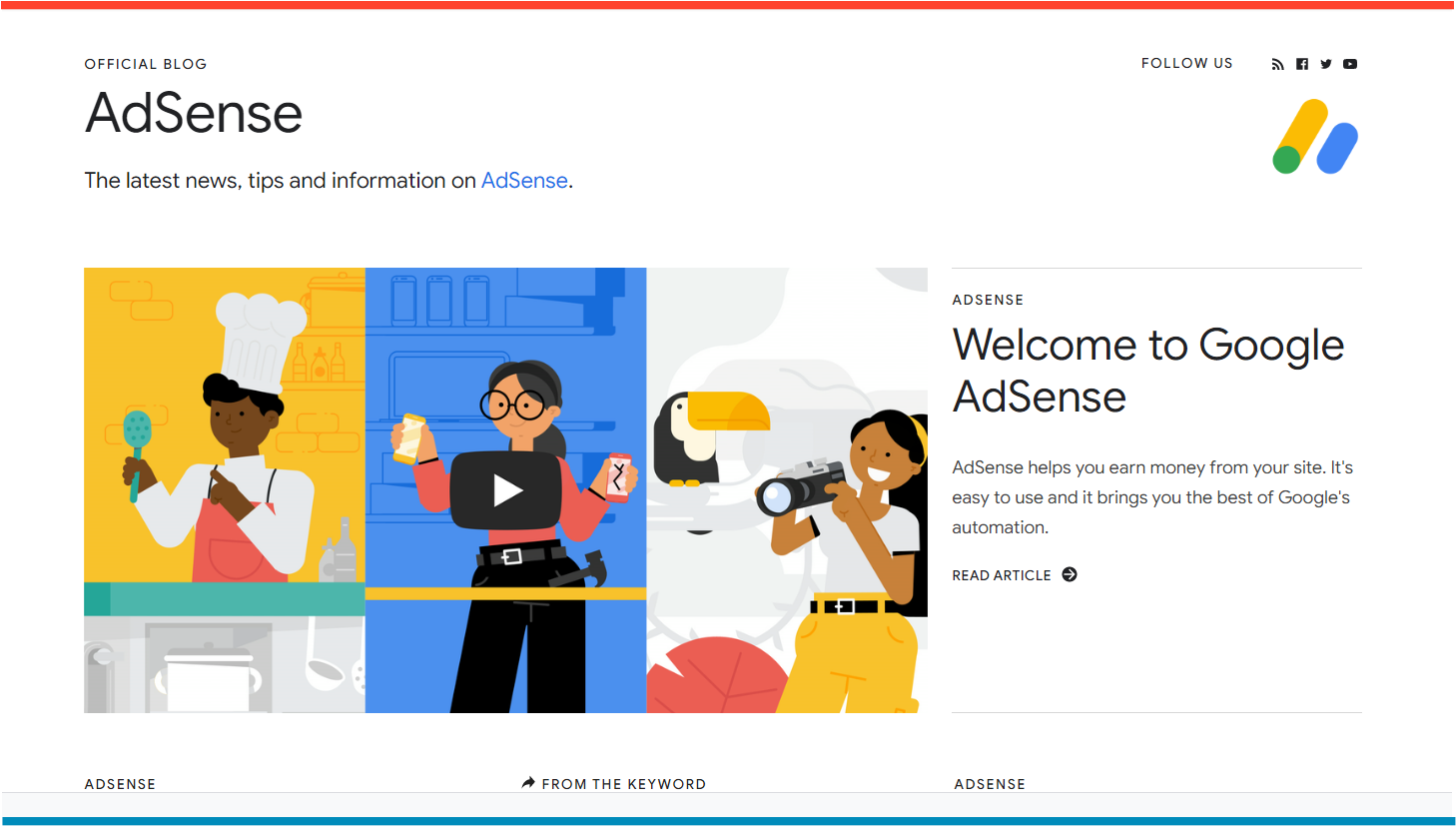Click the article summary about earning money
Screen dimensions: 1456x826
tap(1152, 497)
